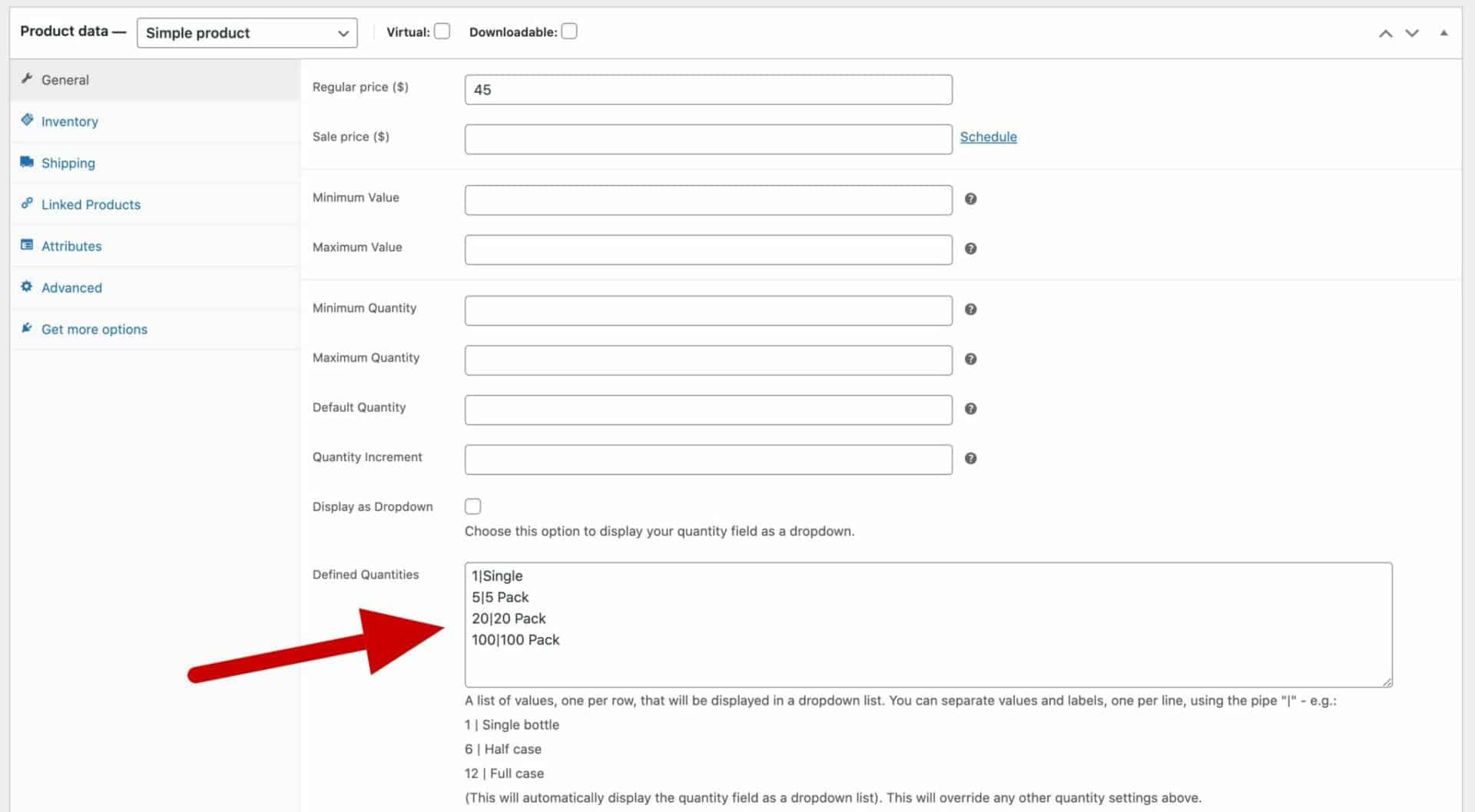The width and height of the screenshot is (1475, 812).
Task: Click the wrench icon beside General
Action: [27, 78]
